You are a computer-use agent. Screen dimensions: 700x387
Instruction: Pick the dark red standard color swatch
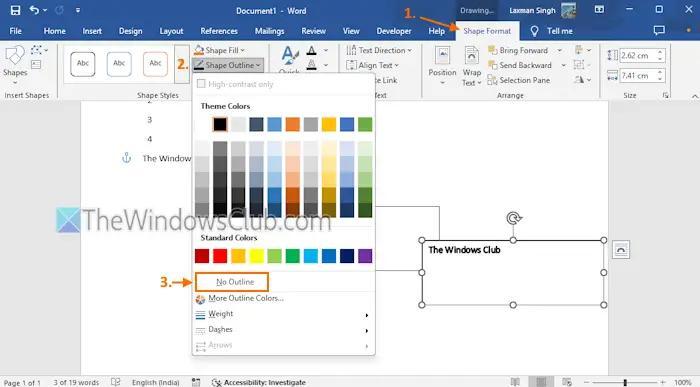tap(202, 256)
